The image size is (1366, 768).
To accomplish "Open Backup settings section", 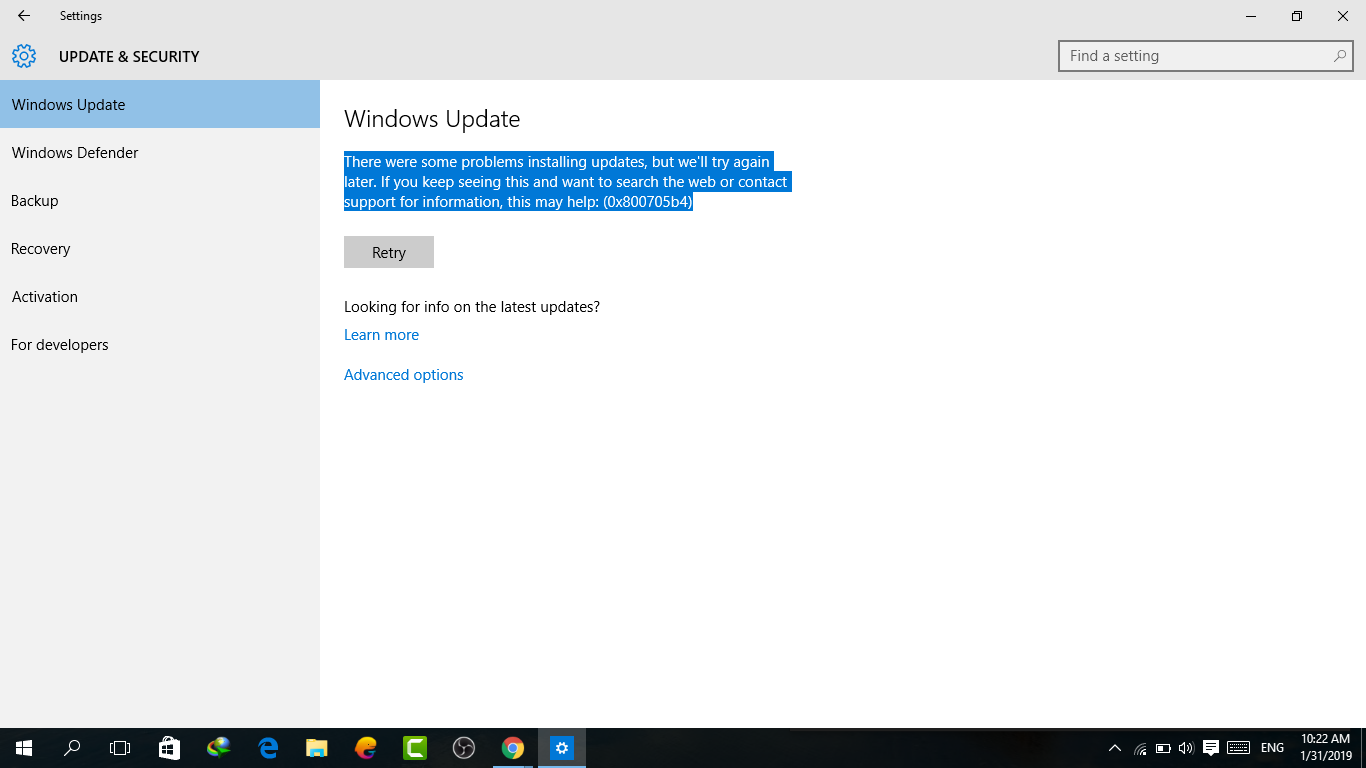I will click(x=160, y=200).
